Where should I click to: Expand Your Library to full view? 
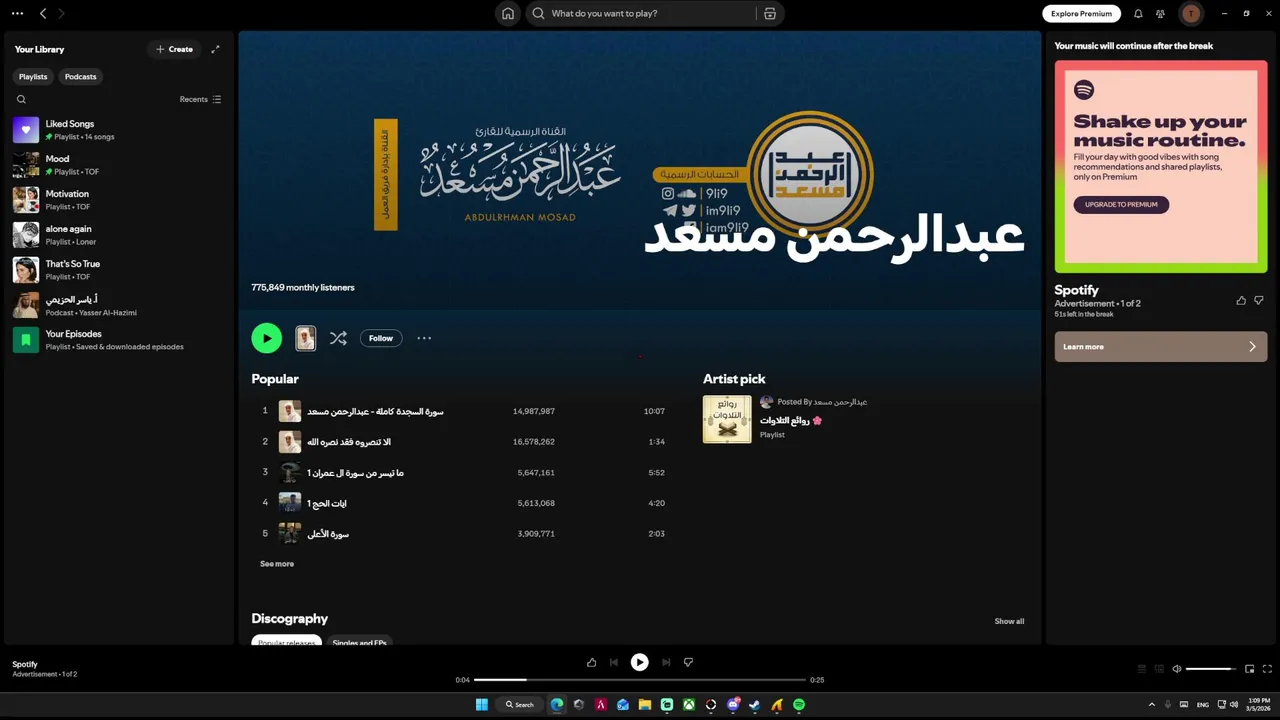pos(215,49)
